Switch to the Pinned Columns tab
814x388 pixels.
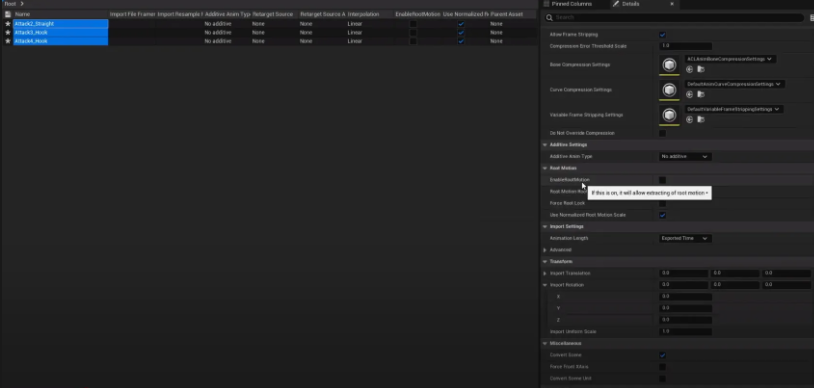click(571, 4)
